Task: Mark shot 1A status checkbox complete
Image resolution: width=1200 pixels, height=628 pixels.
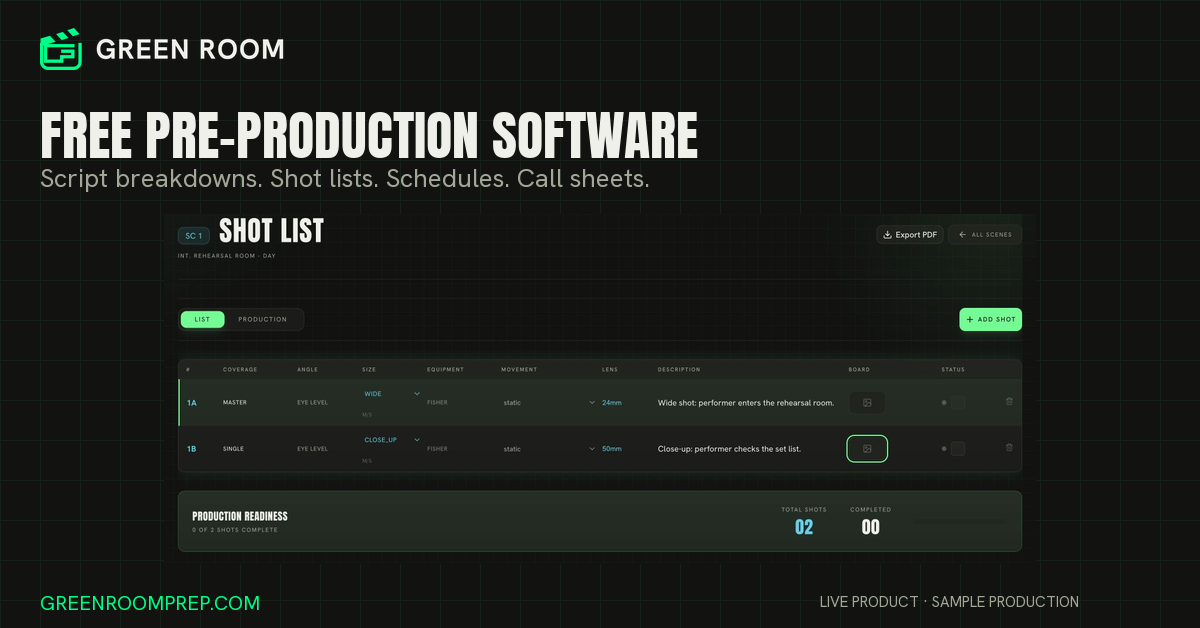Action: point(958,403)
